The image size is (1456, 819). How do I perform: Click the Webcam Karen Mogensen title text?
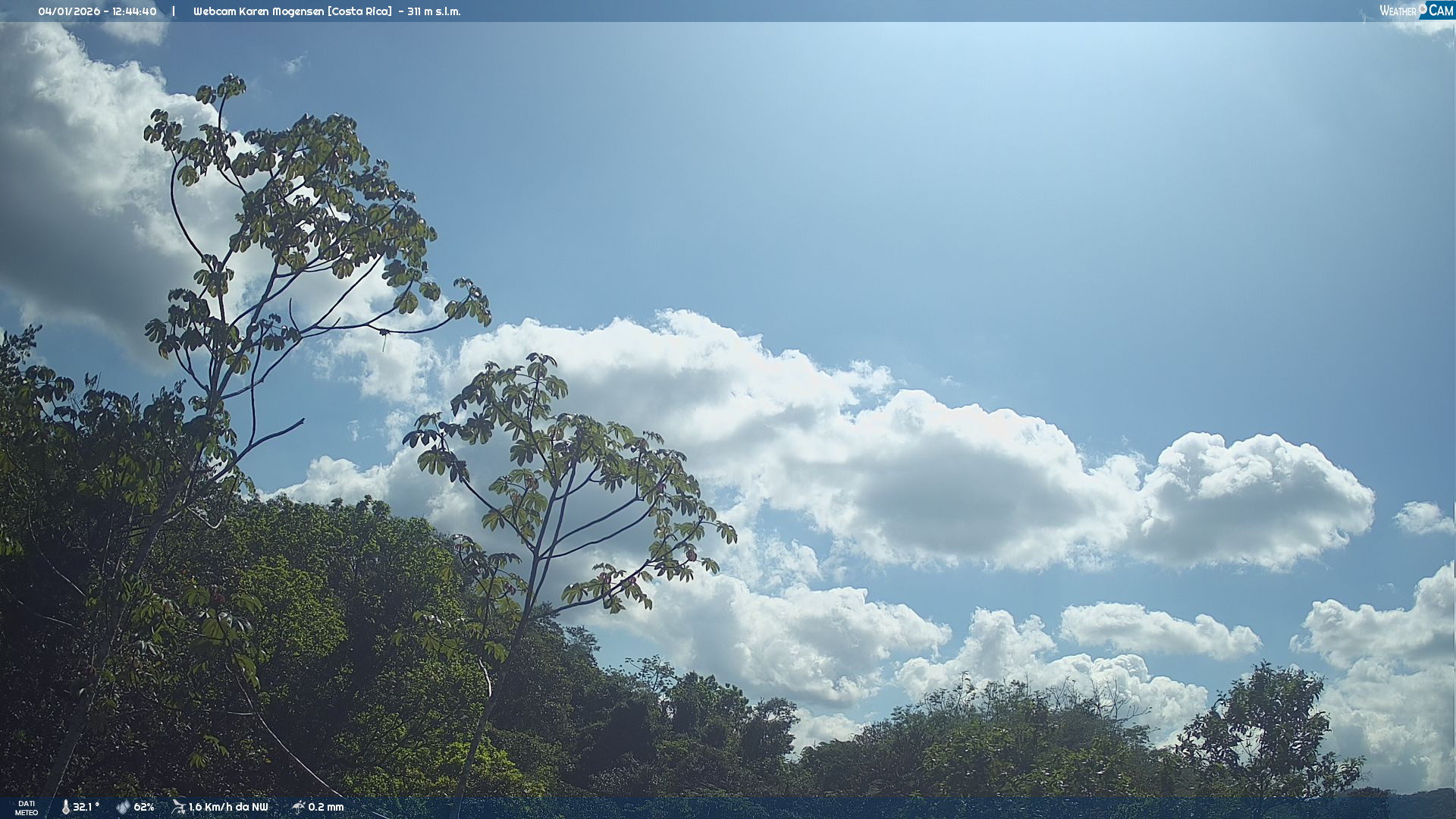click(259, 11)
